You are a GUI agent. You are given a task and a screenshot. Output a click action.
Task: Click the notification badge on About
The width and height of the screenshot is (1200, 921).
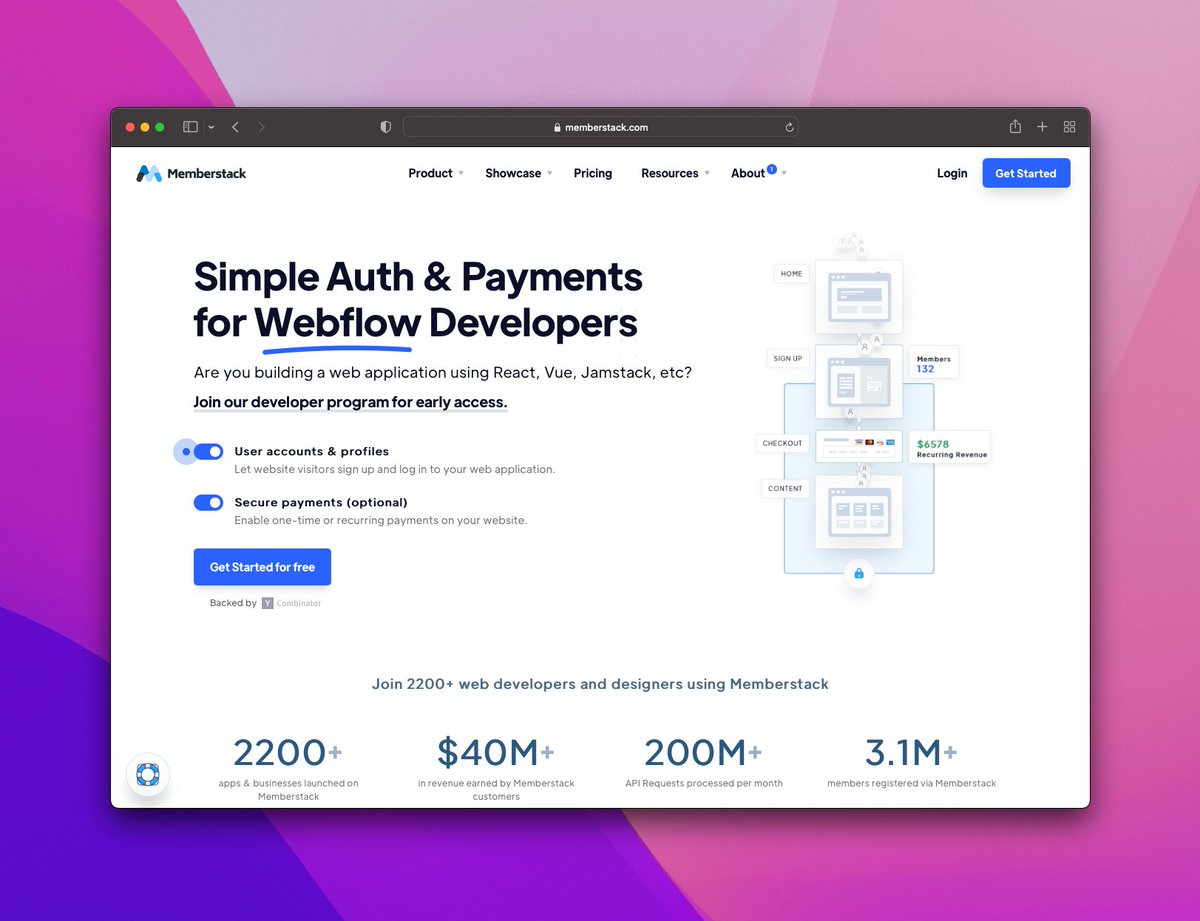tap(771, 169)
